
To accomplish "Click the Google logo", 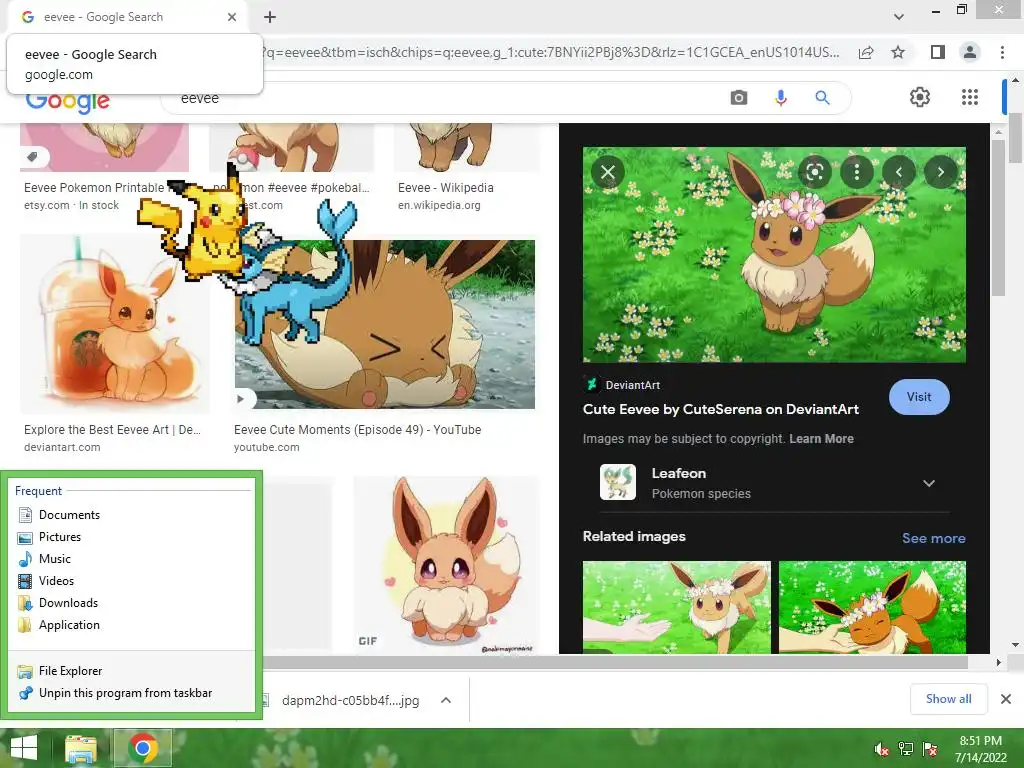I will 68,101.
